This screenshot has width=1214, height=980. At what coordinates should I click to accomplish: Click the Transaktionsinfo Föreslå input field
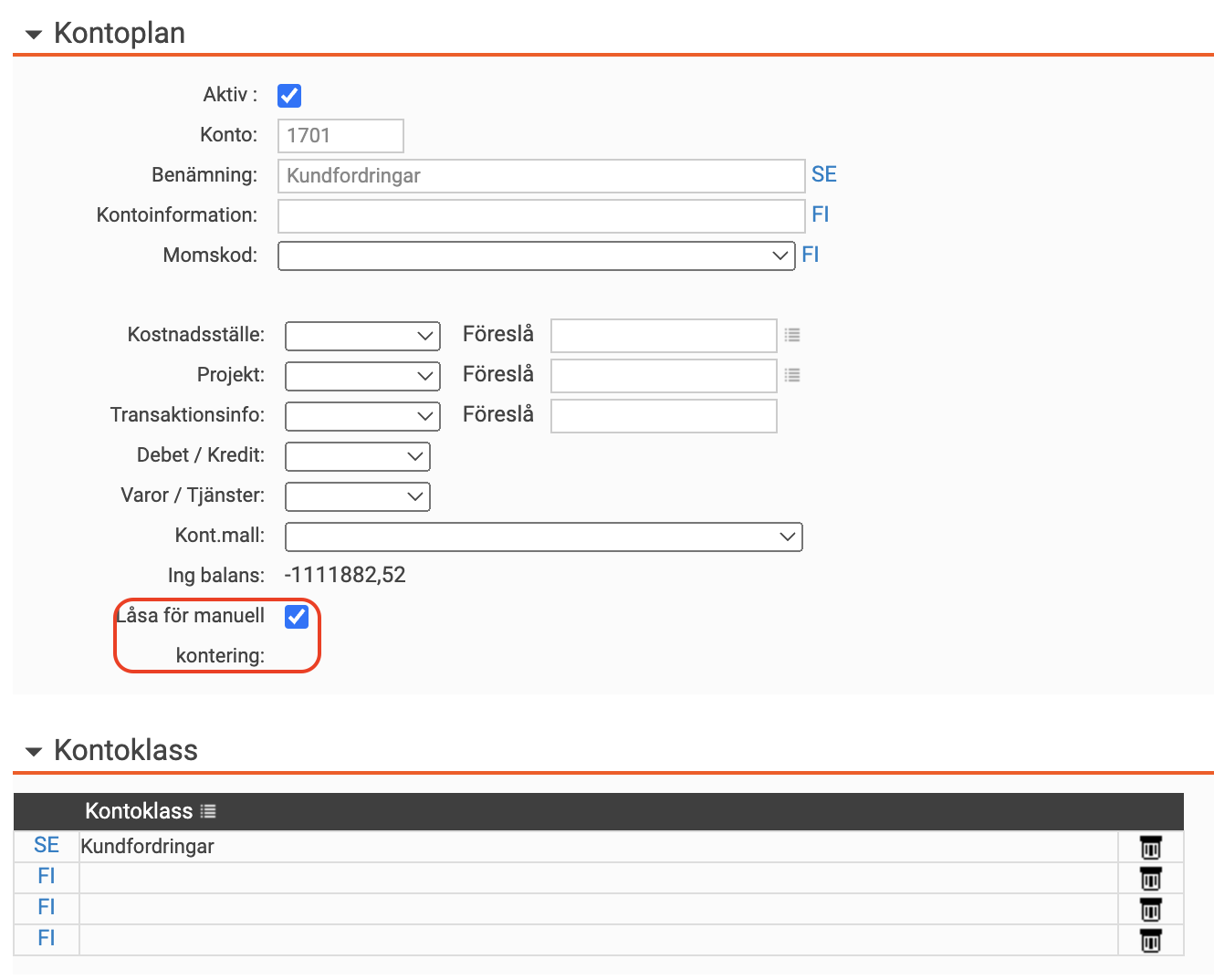coord(664,416)
